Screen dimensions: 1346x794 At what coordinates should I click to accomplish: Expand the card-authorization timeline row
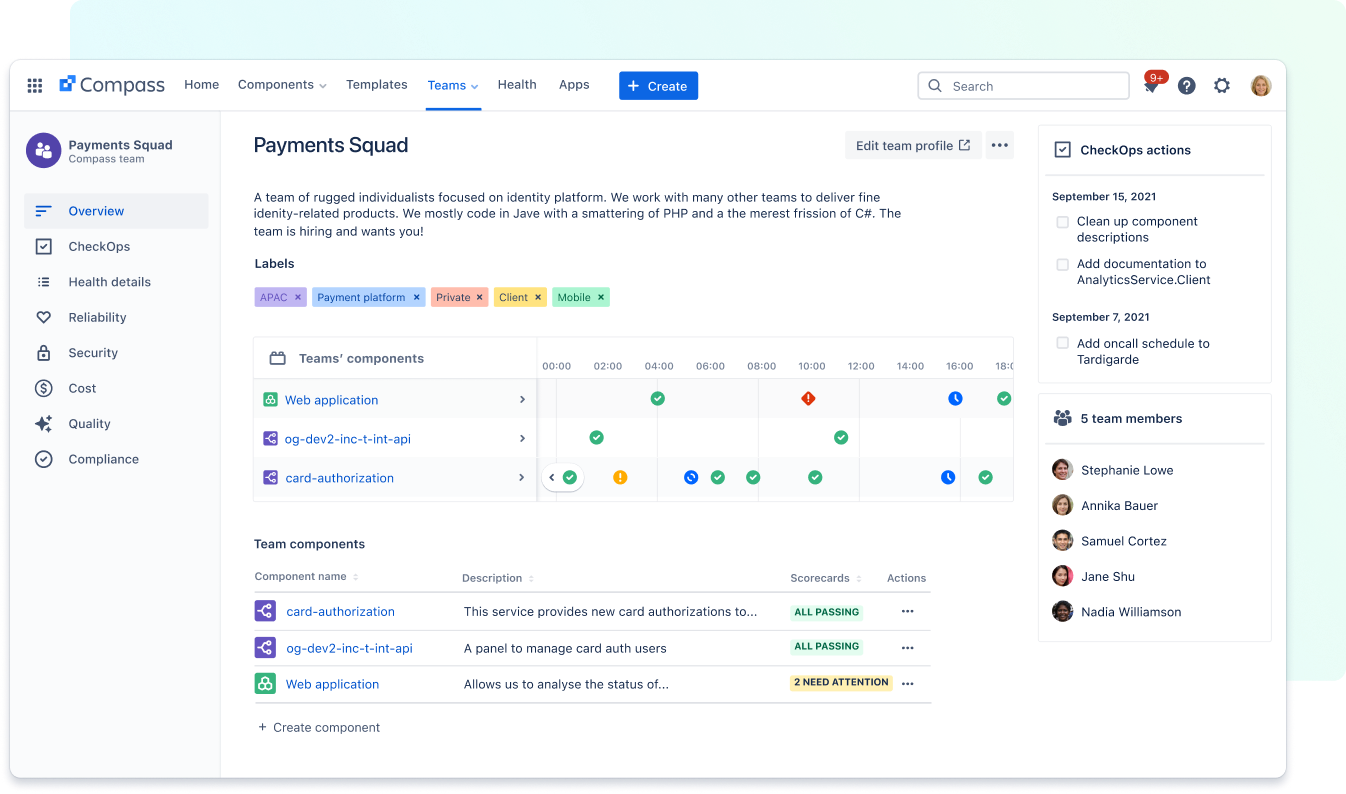[522, 478]
